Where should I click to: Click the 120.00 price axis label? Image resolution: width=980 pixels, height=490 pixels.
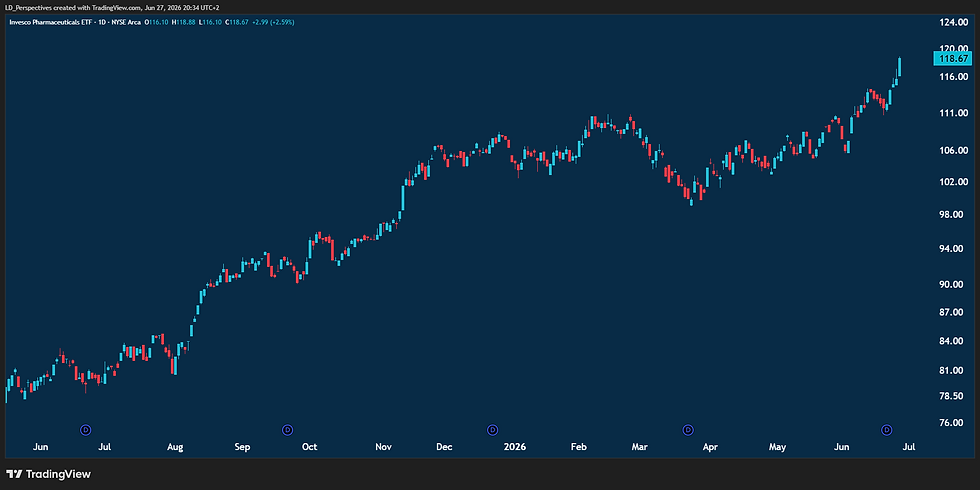[954, 49]
